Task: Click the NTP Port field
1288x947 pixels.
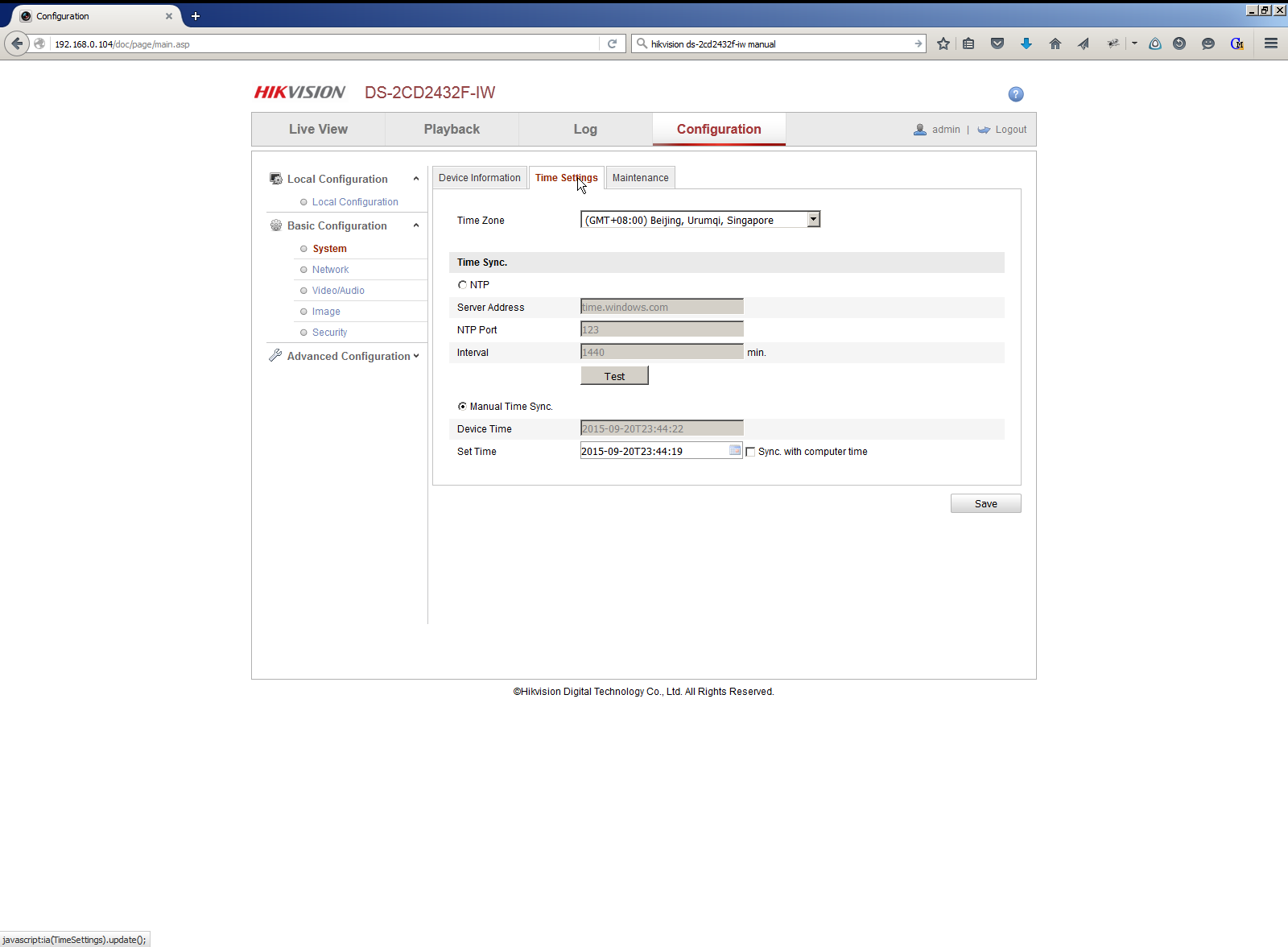Action: pos(662,329)
